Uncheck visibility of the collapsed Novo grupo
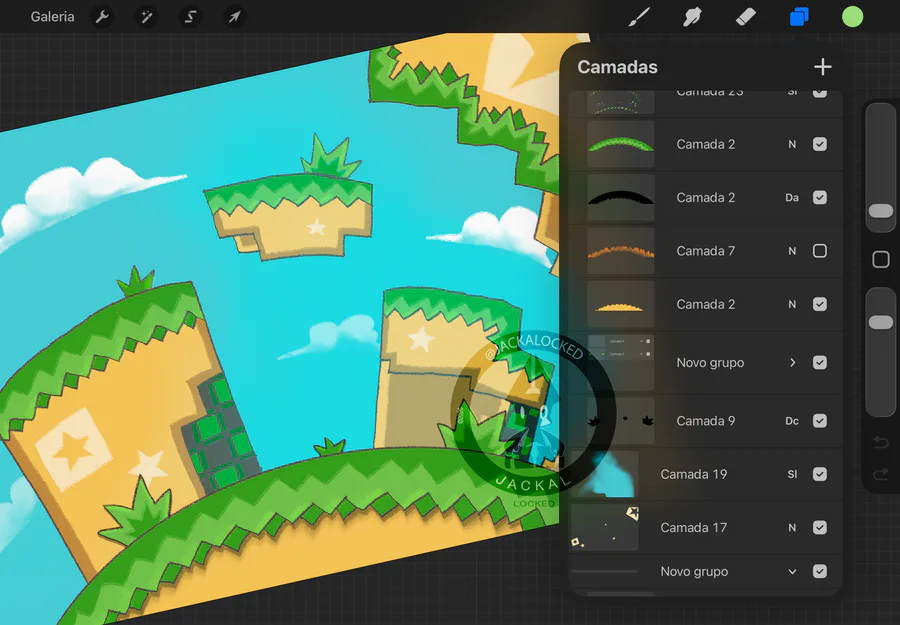Image resolution: width=900 pixels, height=625 pixels. pos(820,363)
